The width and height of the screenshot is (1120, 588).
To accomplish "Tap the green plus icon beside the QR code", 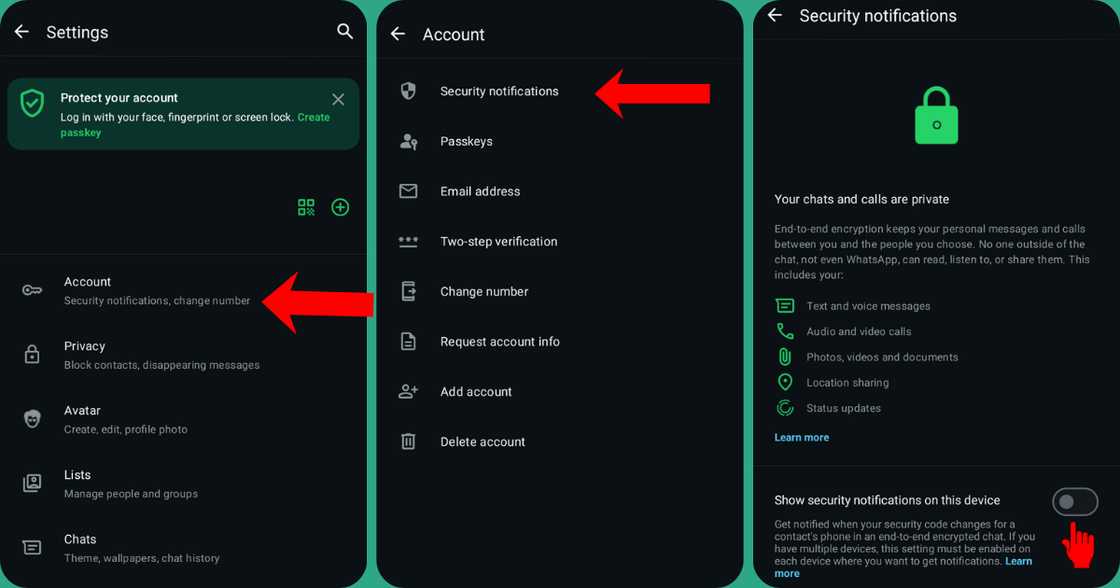I will click(x=340, y=207).
